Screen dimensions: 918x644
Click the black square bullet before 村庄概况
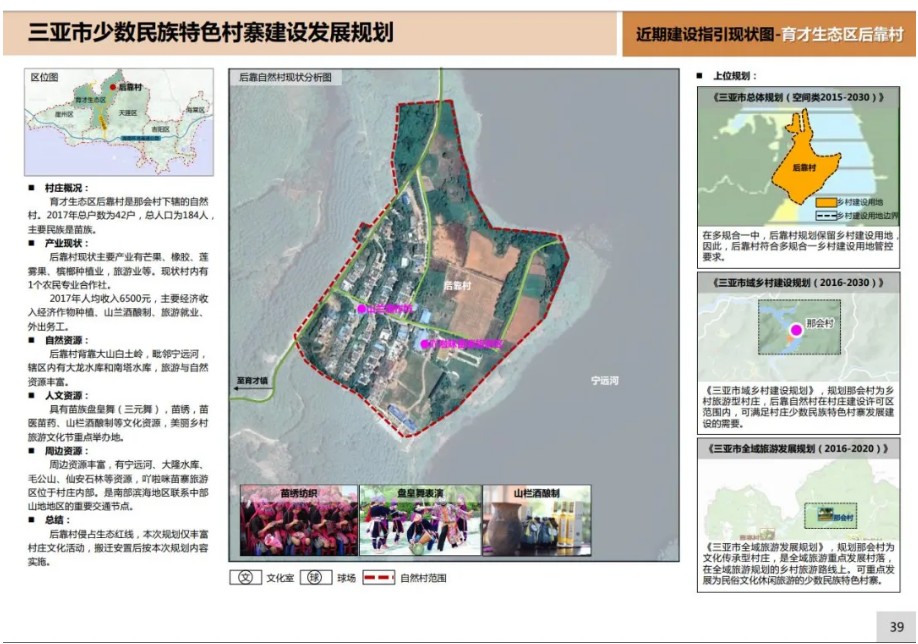[33, 186]
